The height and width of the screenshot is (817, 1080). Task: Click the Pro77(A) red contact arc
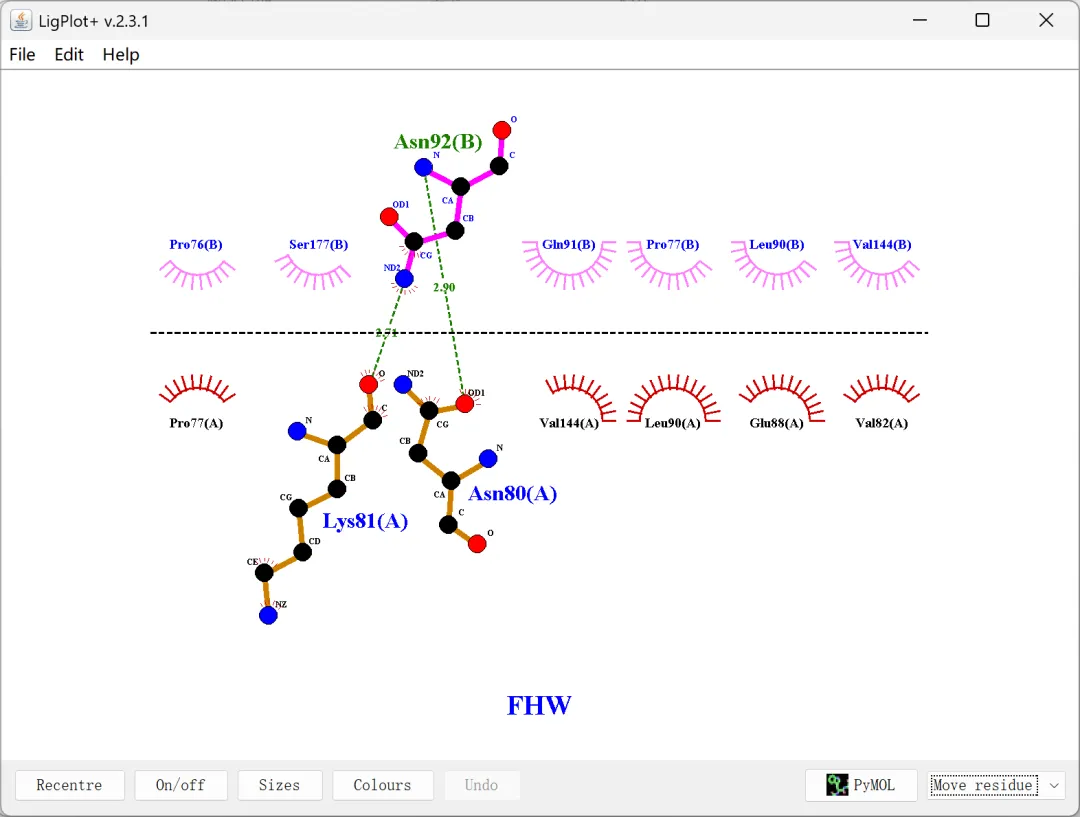click(x=198, y=389)
